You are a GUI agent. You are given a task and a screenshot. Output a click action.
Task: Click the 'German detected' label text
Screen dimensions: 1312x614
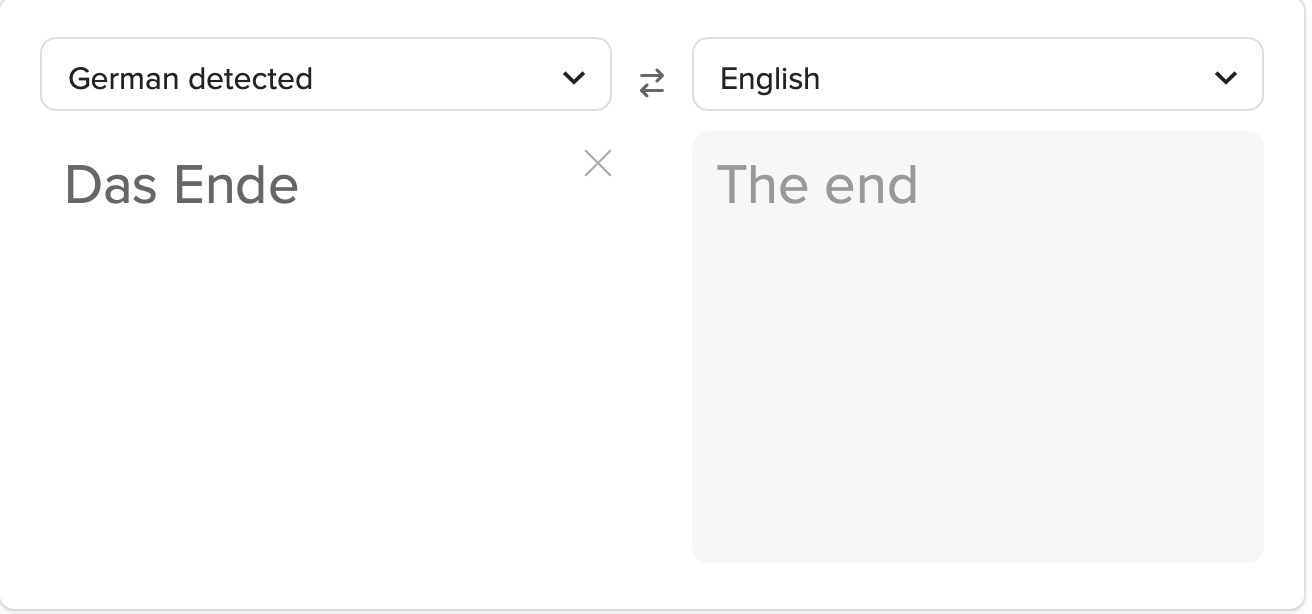(190, 78)
